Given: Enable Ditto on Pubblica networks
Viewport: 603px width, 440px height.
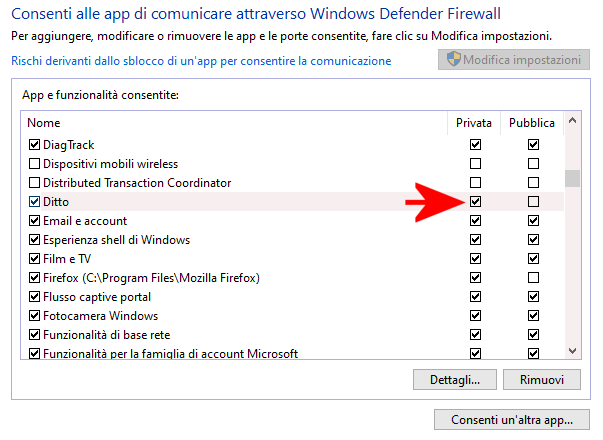Looking at the screenshot, I should (x=533, y=202).
